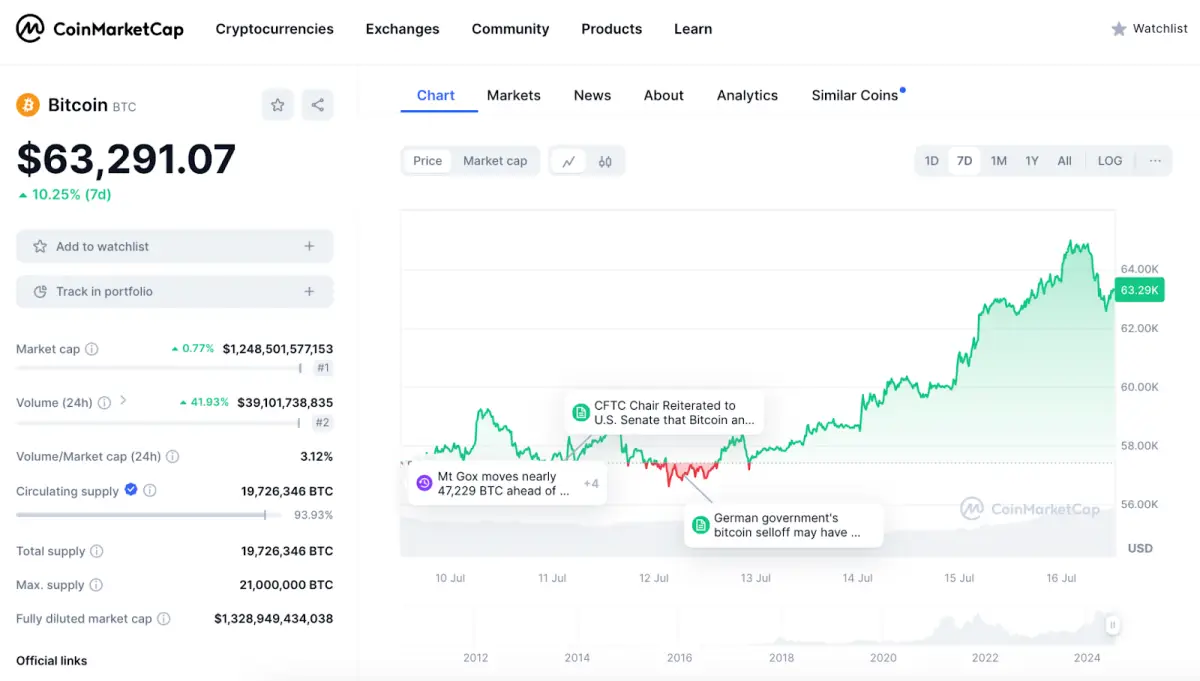Switch to candlestick chart icon

tap(605, 161)
